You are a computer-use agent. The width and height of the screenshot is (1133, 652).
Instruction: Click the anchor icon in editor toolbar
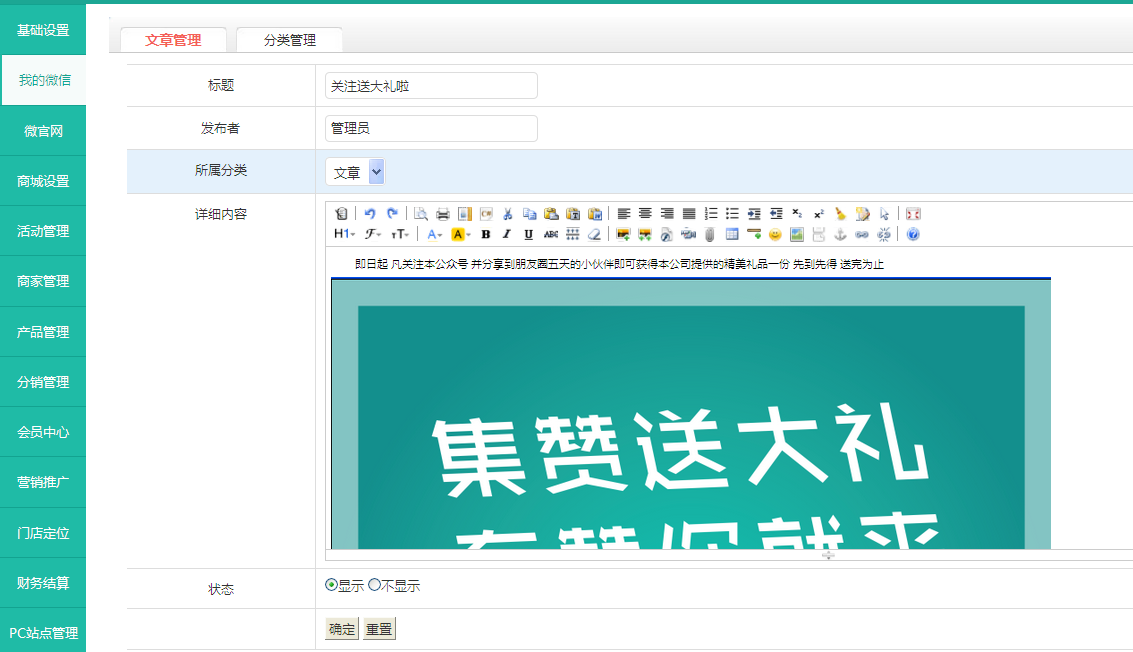[x=840, y=234]
